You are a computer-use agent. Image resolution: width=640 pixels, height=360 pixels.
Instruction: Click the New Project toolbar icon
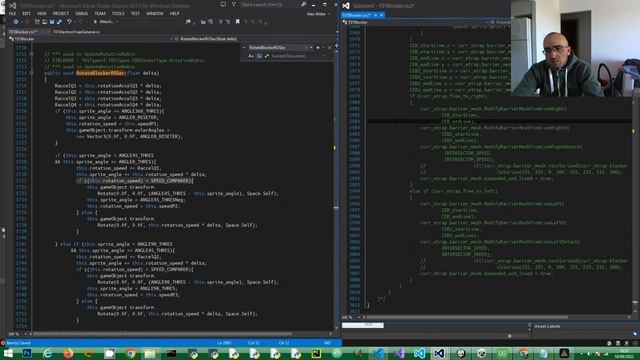point(37,22)
